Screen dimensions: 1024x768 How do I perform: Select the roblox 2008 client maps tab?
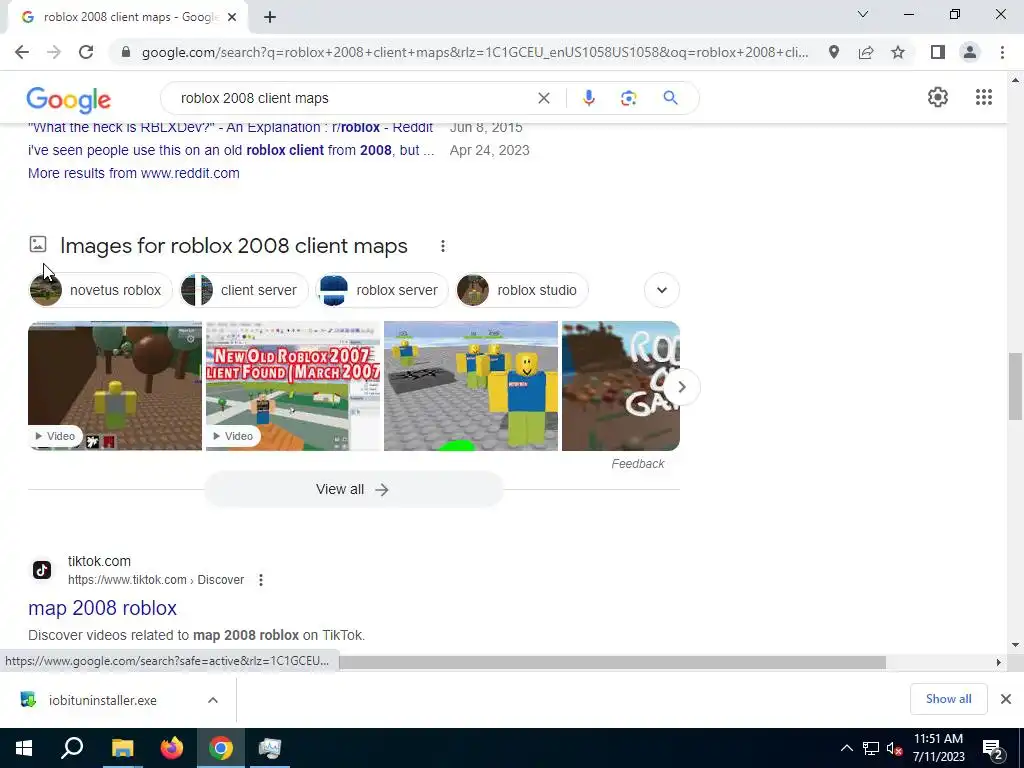(x=128, y=18)
